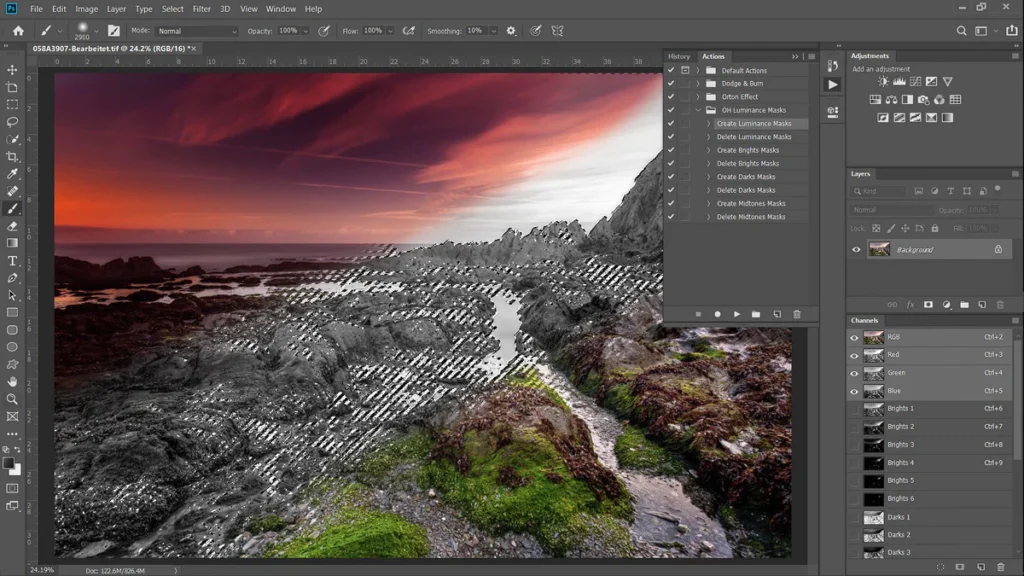The height and width of the screenshot is (576, 1024).
Task: Show the Brights 1 channel
Action: 854,409
